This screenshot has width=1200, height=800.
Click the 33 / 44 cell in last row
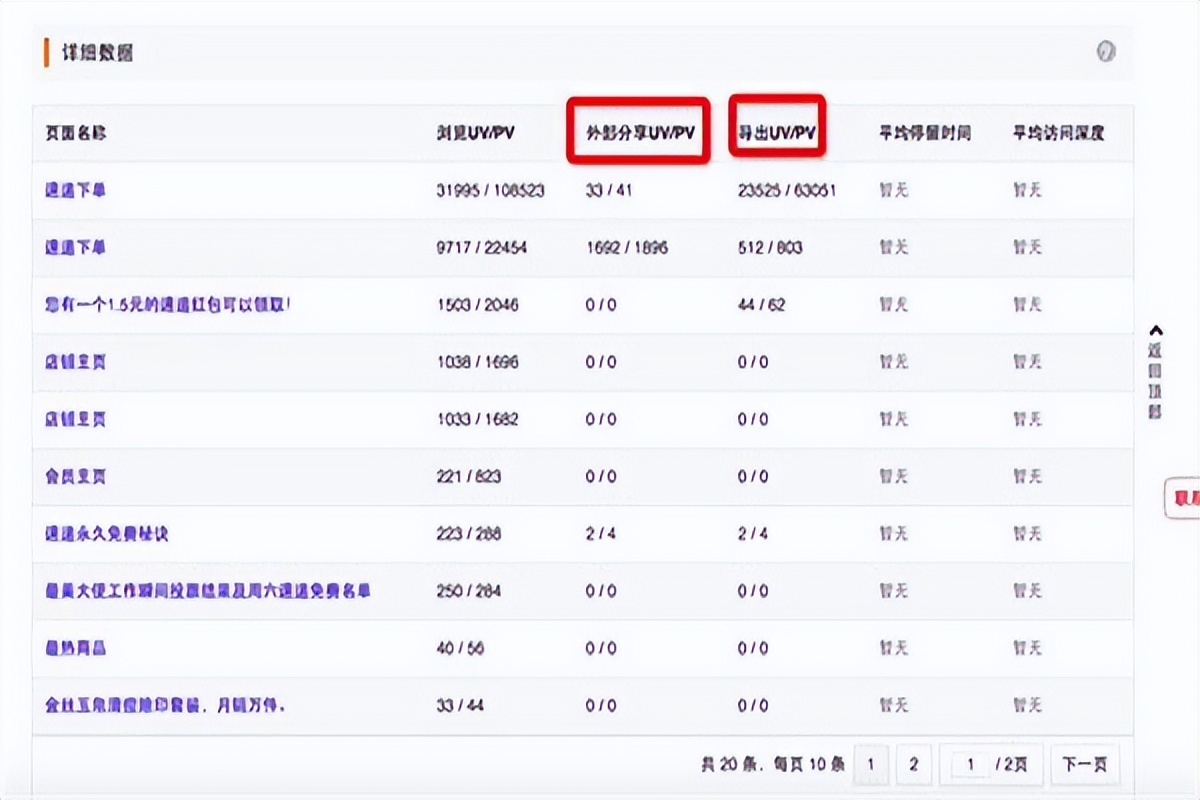pos(460,706)
